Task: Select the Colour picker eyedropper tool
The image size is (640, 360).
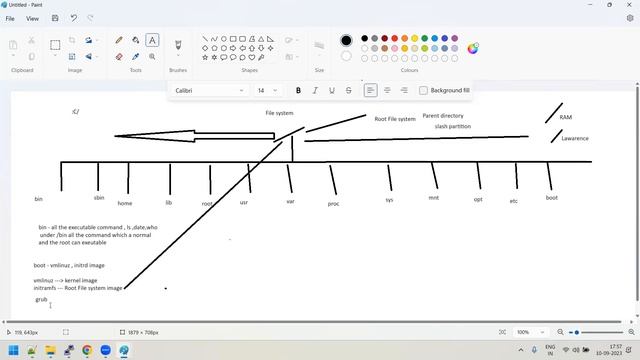Action: (136, 56)
